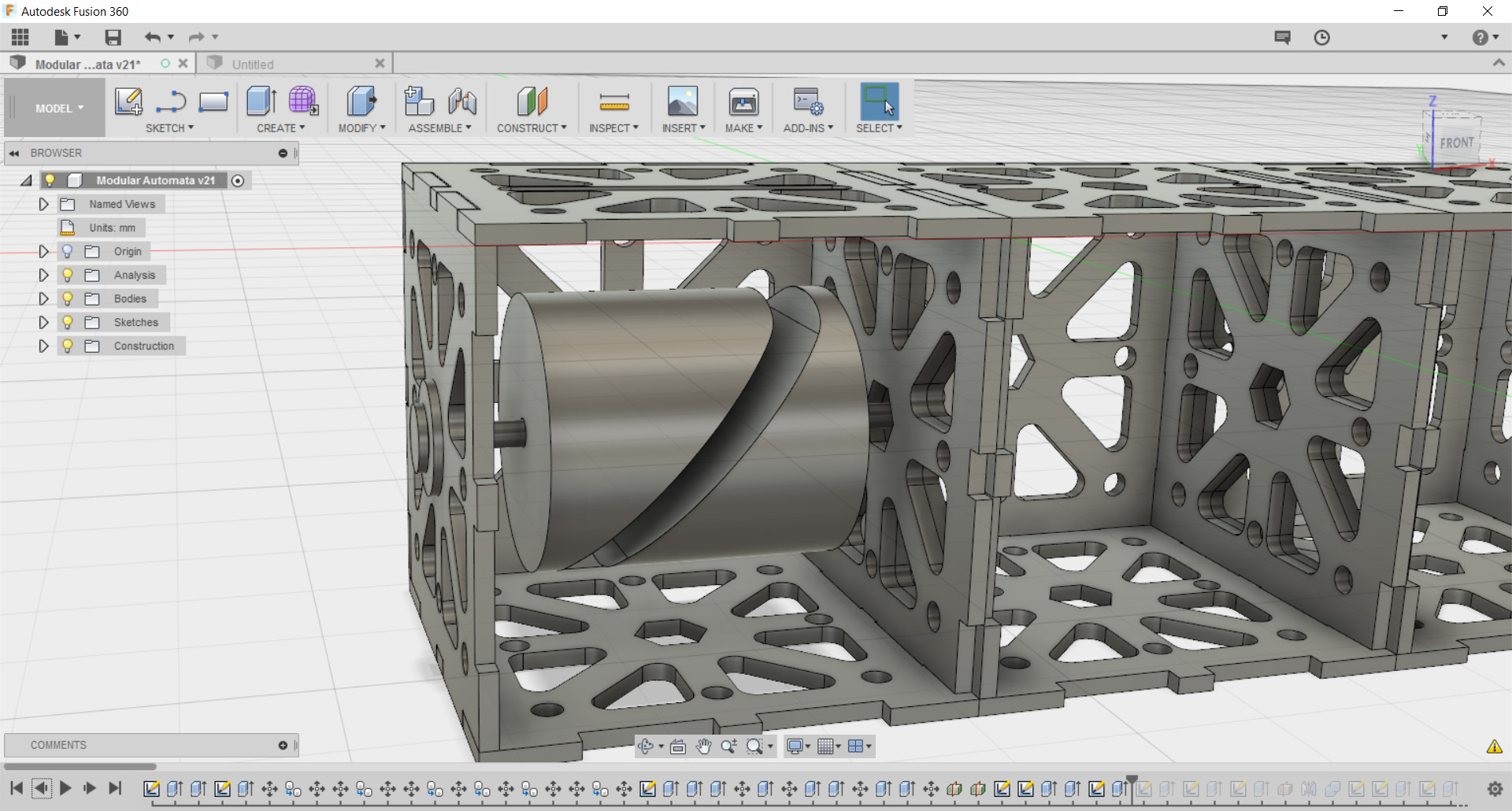Open the Help question mark icon
Image resolution: width=1512 pixels, height=811 pixels.
[x=1480, y=37]
